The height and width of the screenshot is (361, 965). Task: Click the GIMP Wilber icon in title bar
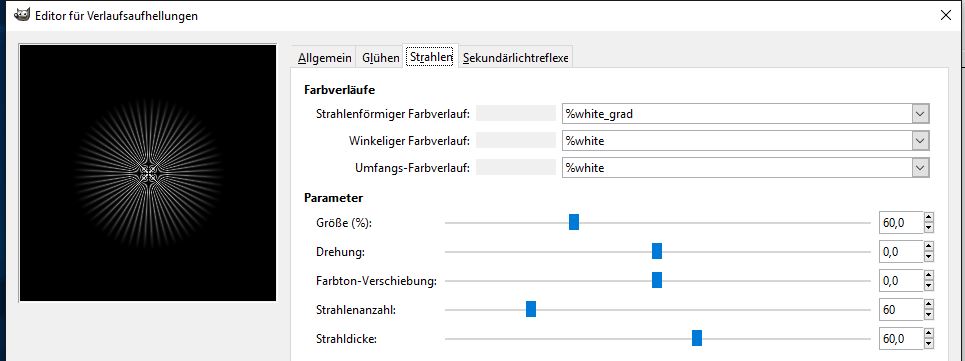pyautogui.click(x=22, y=15)
